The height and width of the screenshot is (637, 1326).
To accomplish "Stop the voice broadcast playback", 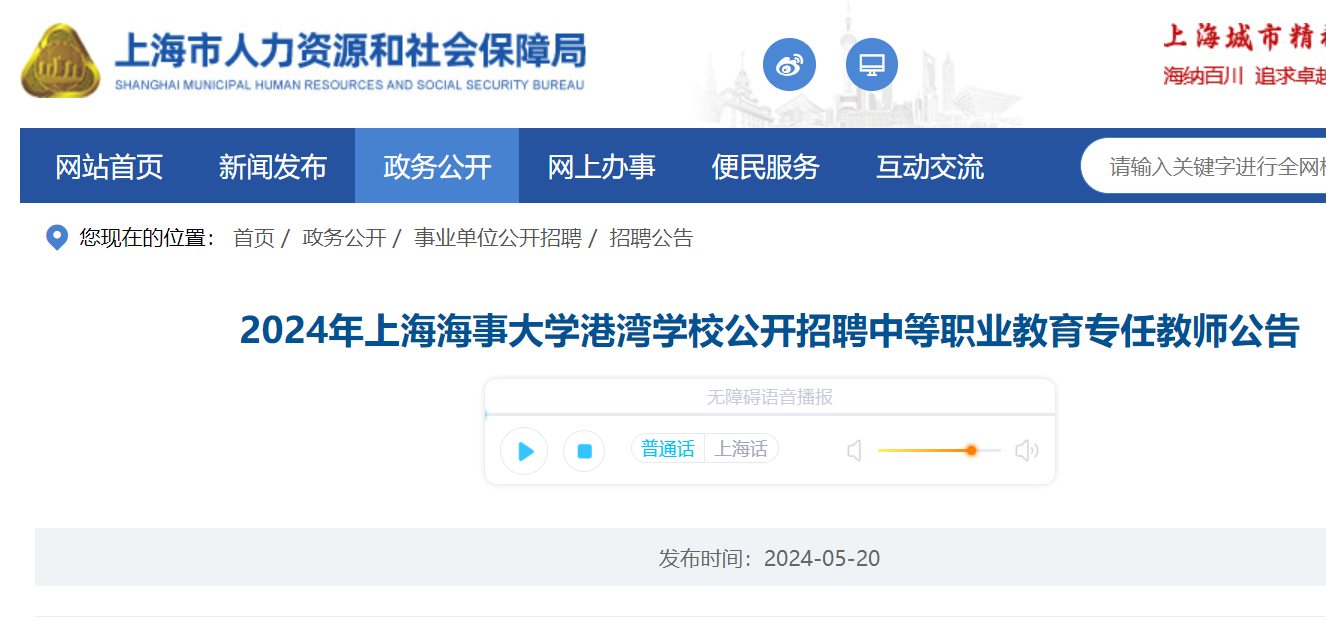I will [584, 451].
